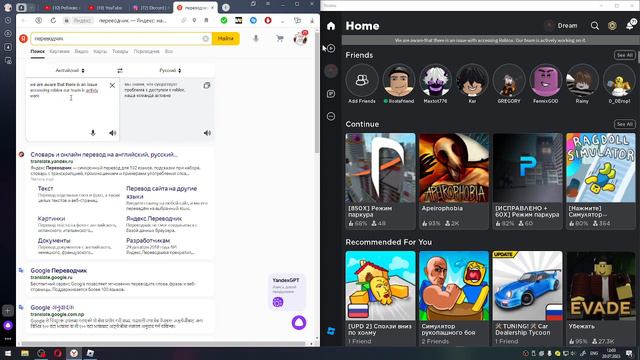
Task: Choose target language Русский dropdown
Action: coord(170,71)
